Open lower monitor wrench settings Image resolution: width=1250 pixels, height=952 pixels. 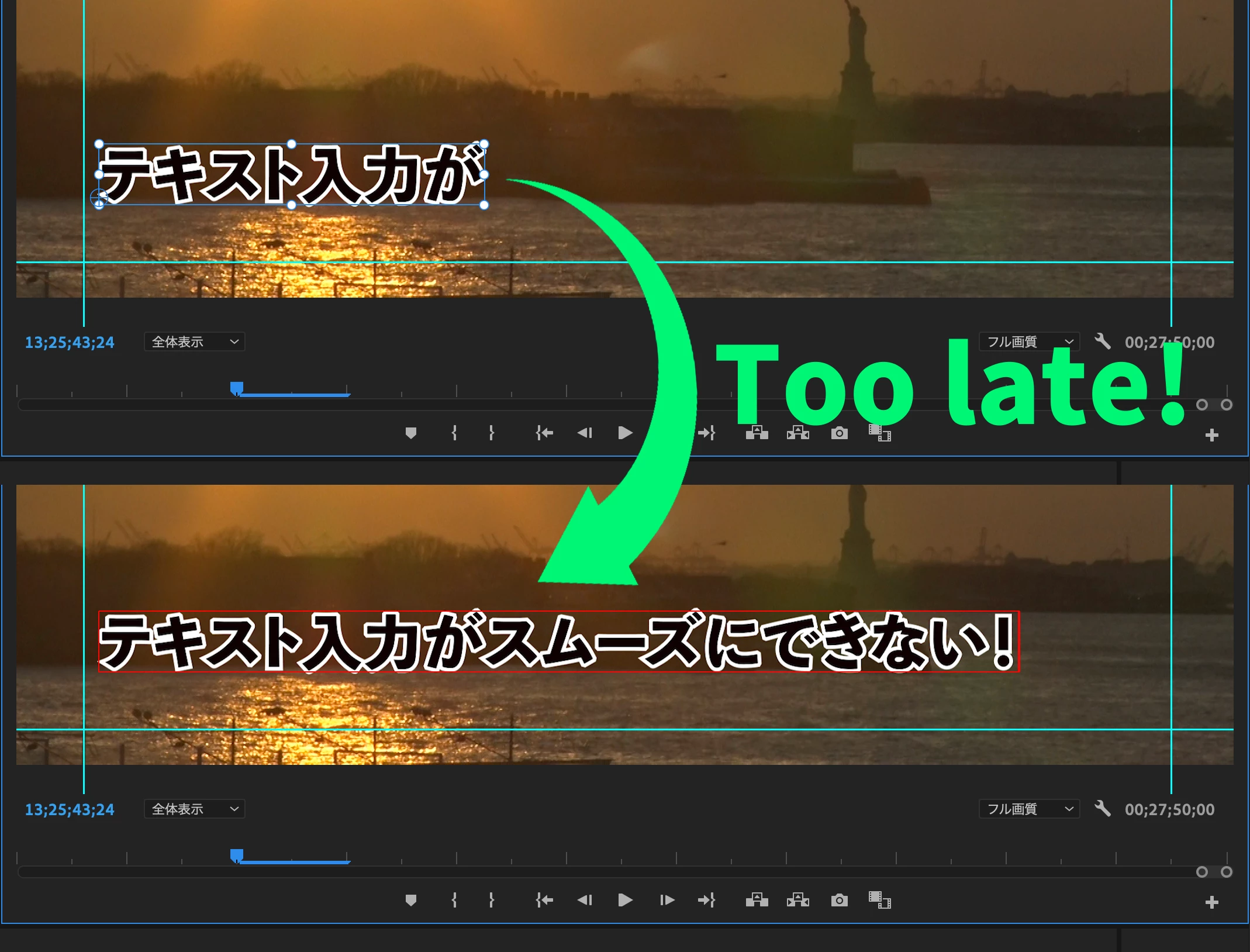point(1102,809)
